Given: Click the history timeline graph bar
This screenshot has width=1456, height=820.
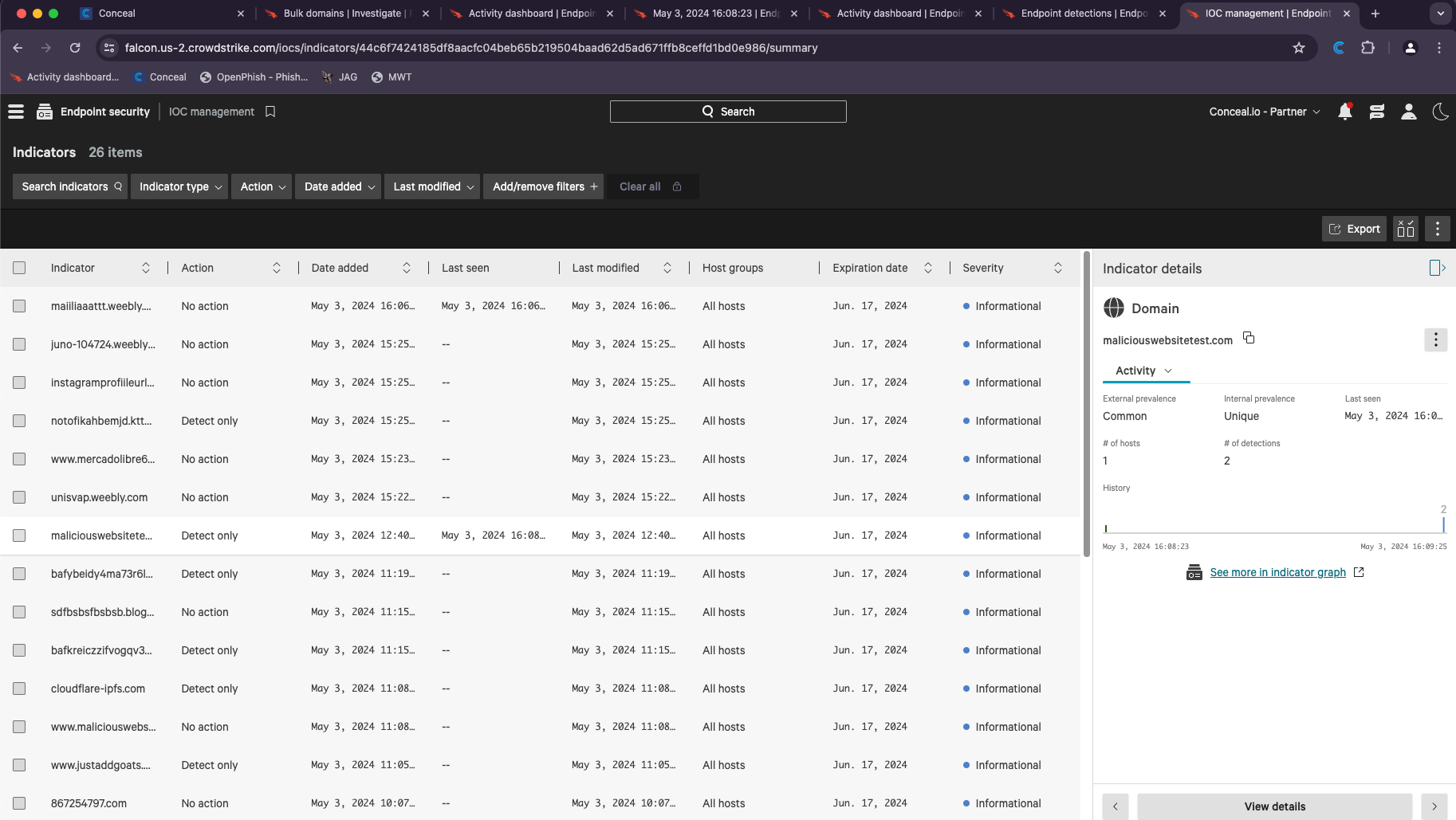Looking at the screenshot, I should pyautogui.click(x=1443, y=524).
